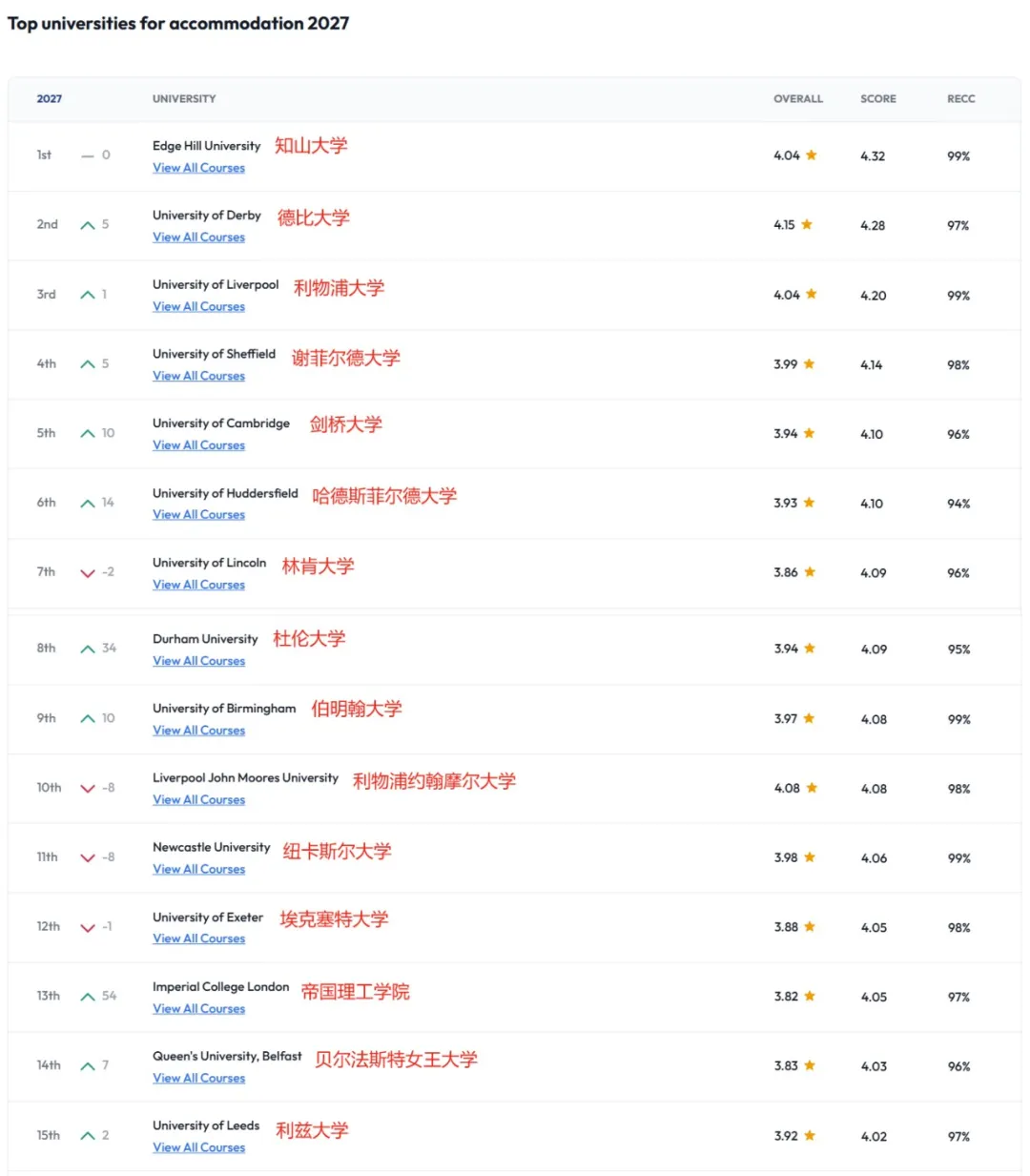Open View All Courses for University of Leeds

pos(198,1148)
